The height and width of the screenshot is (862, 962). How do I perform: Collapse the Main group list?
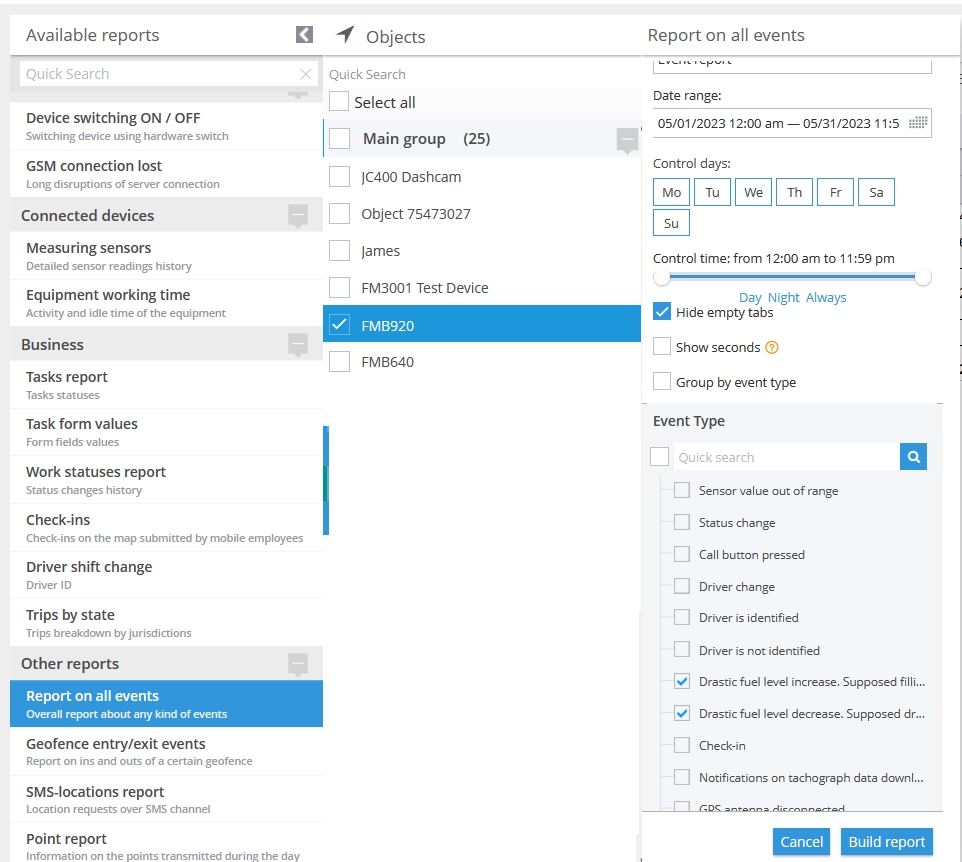tap(627, 139)
